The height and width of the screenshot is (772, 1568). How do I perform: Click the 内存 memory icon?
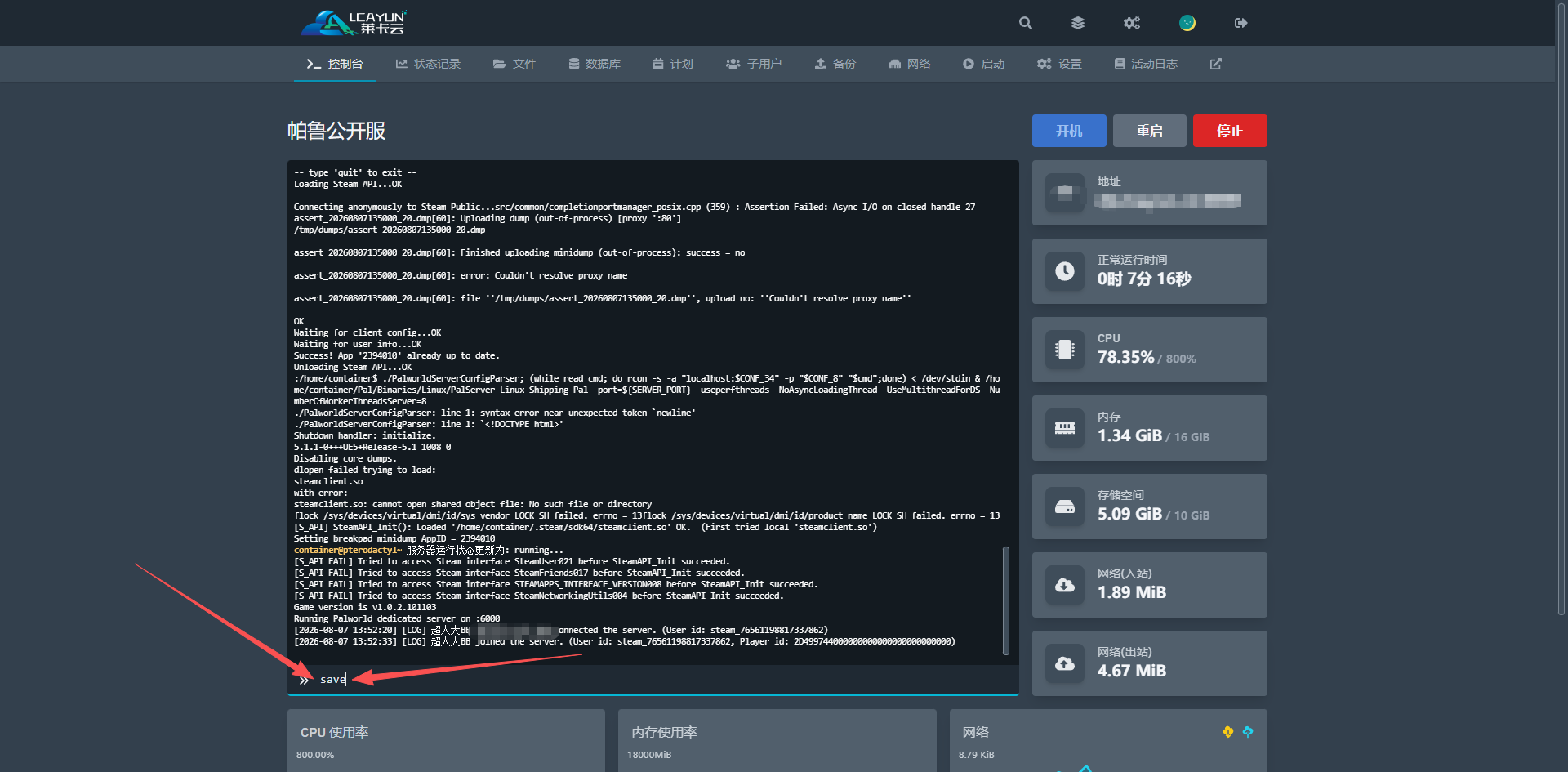(x=1065, y=428)
